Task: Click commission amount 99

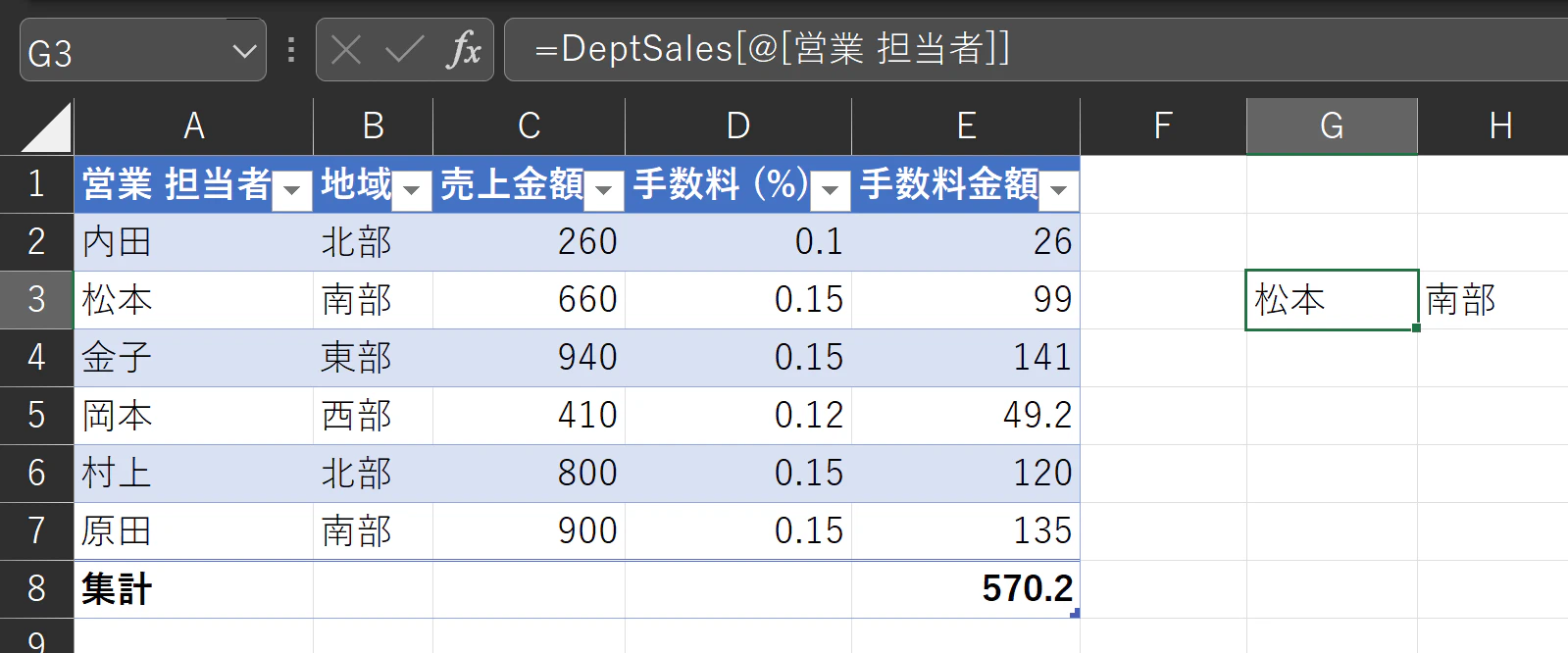Action: click(966, 300)
